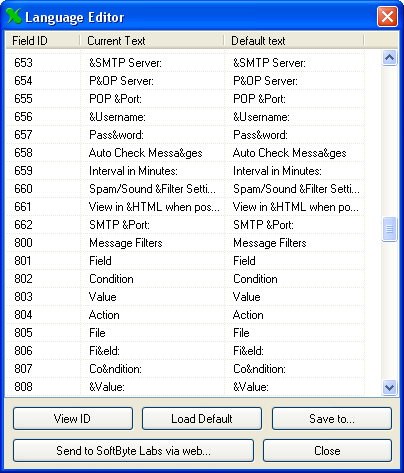Select row 658 Auto Check Messa&ges
The image size is (404, 473).
[x=185, y=153]
